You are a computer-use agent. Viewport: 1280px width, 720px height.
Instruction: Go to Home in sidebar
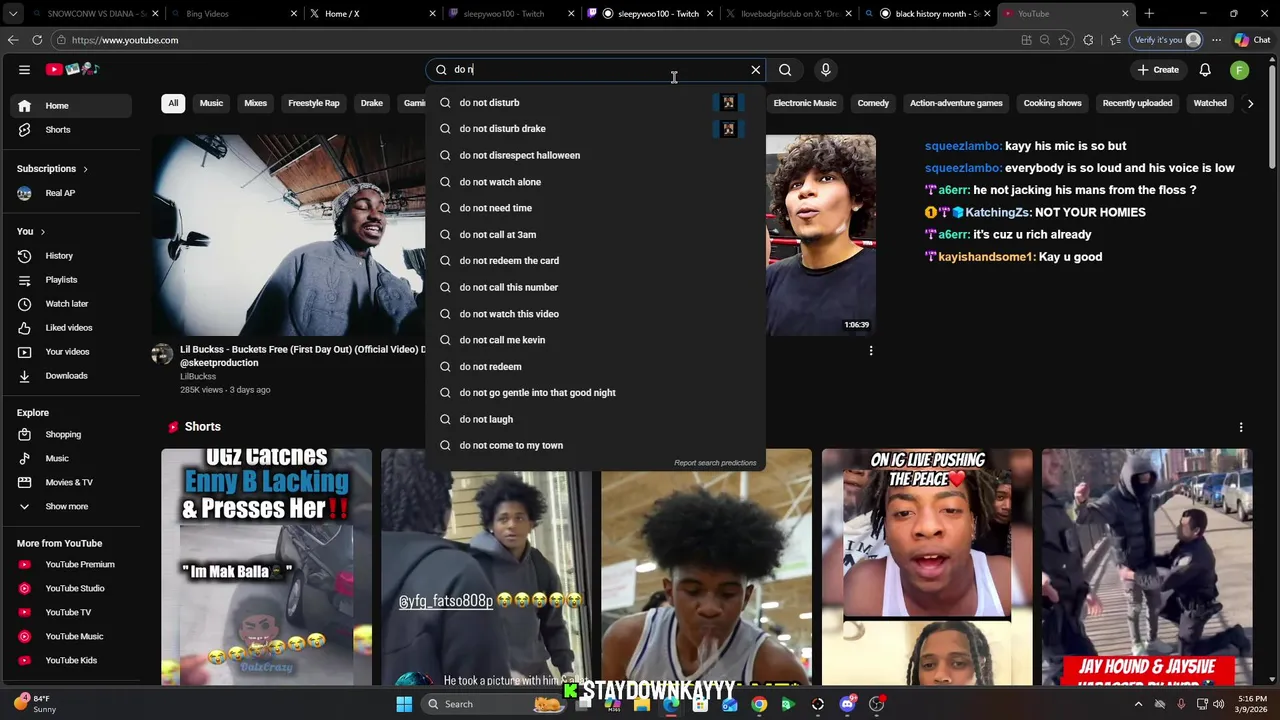pyautogui.click(x=70, y=106)
